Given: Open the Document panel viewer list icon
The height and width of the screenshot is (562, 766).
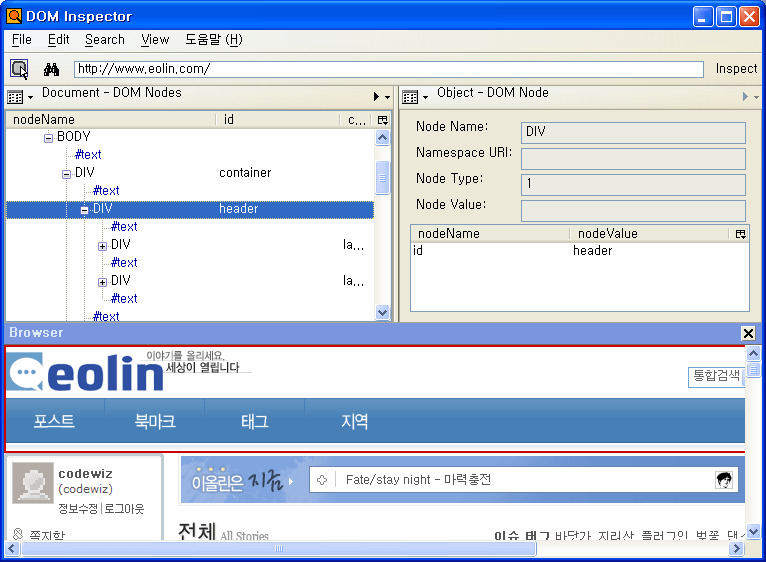Looking at the screenshot, I should point(18,97).
